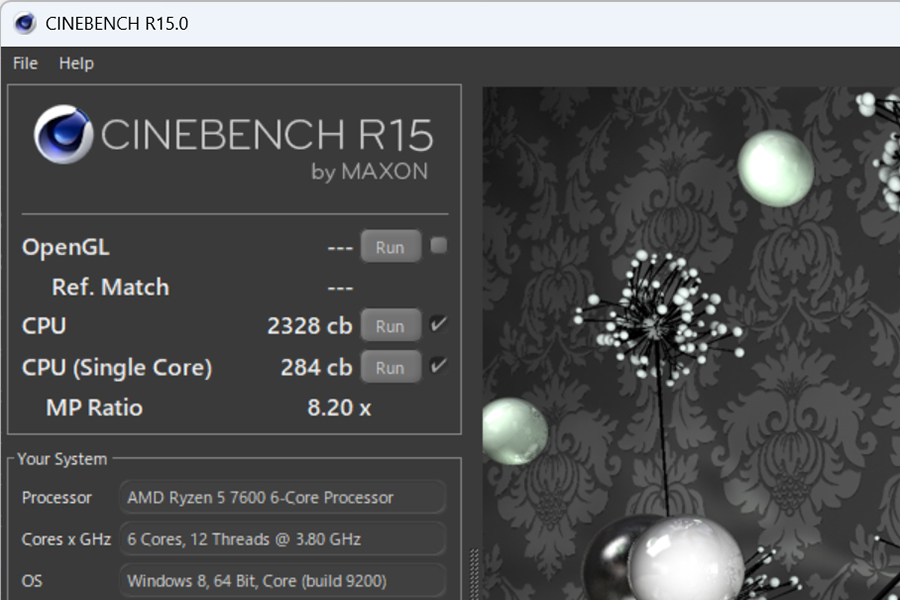Uncheck the CPU test checkbox
Image resolution: width=900 pixels, height=600 pixels.
439,324
